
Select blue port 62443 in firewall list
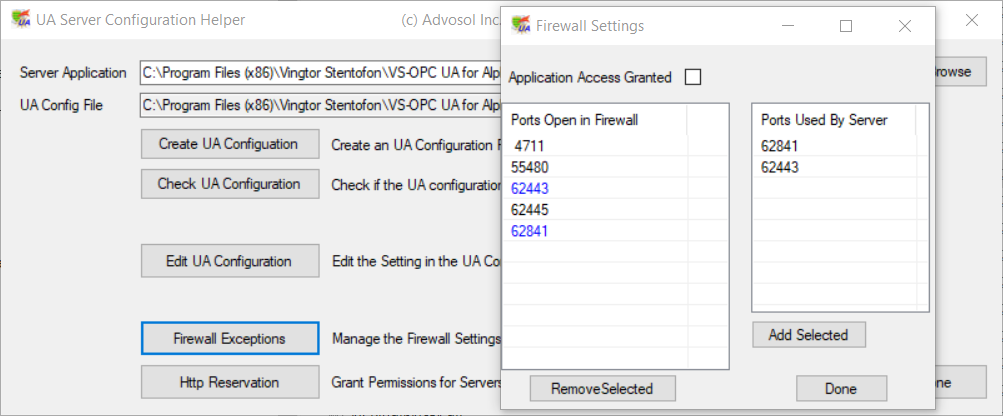530,188
